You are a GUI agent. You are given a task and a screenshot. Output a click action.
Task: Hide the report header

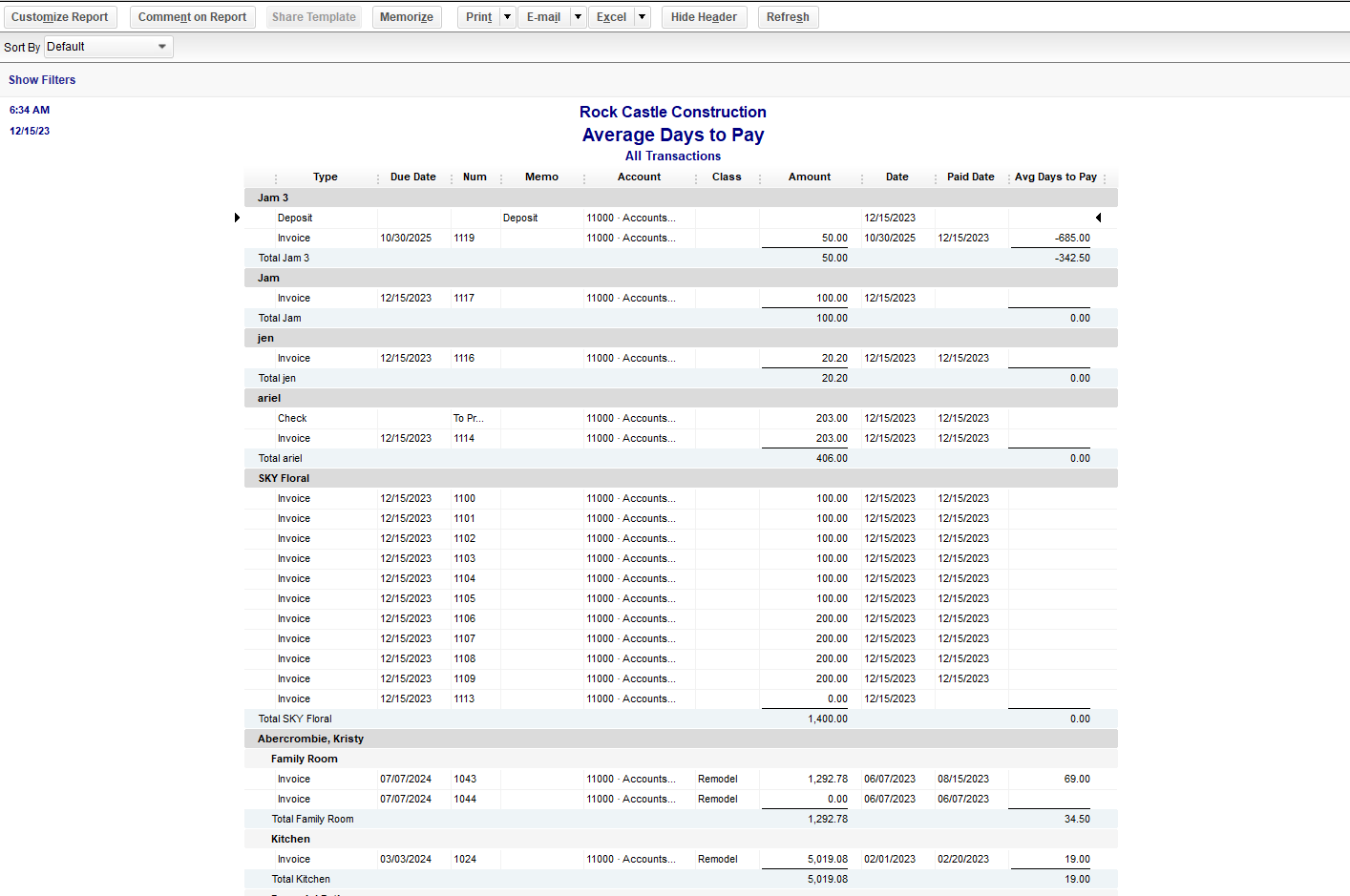[x=704, y=17]
